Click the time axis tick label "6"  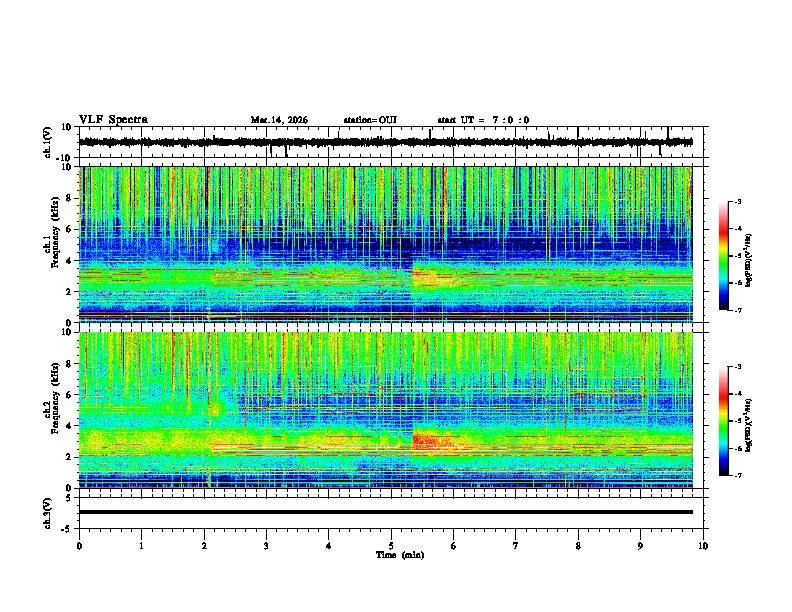click(x=454, y=546)
